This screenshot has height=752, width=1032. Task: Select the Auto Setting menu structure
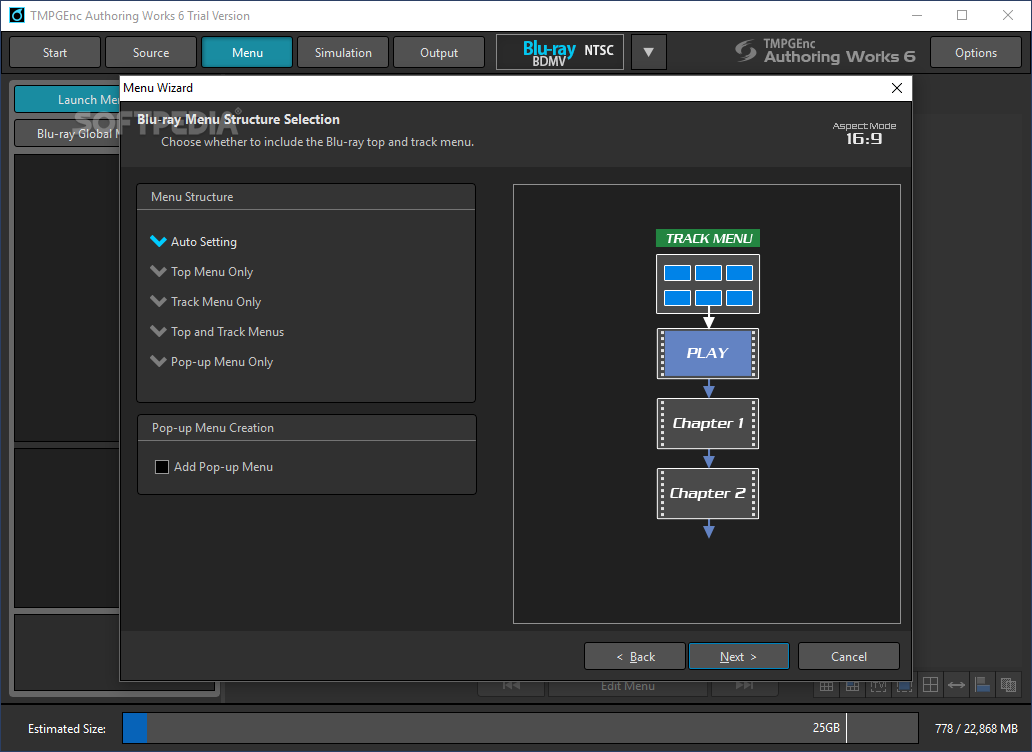click(x=194, y=241)
